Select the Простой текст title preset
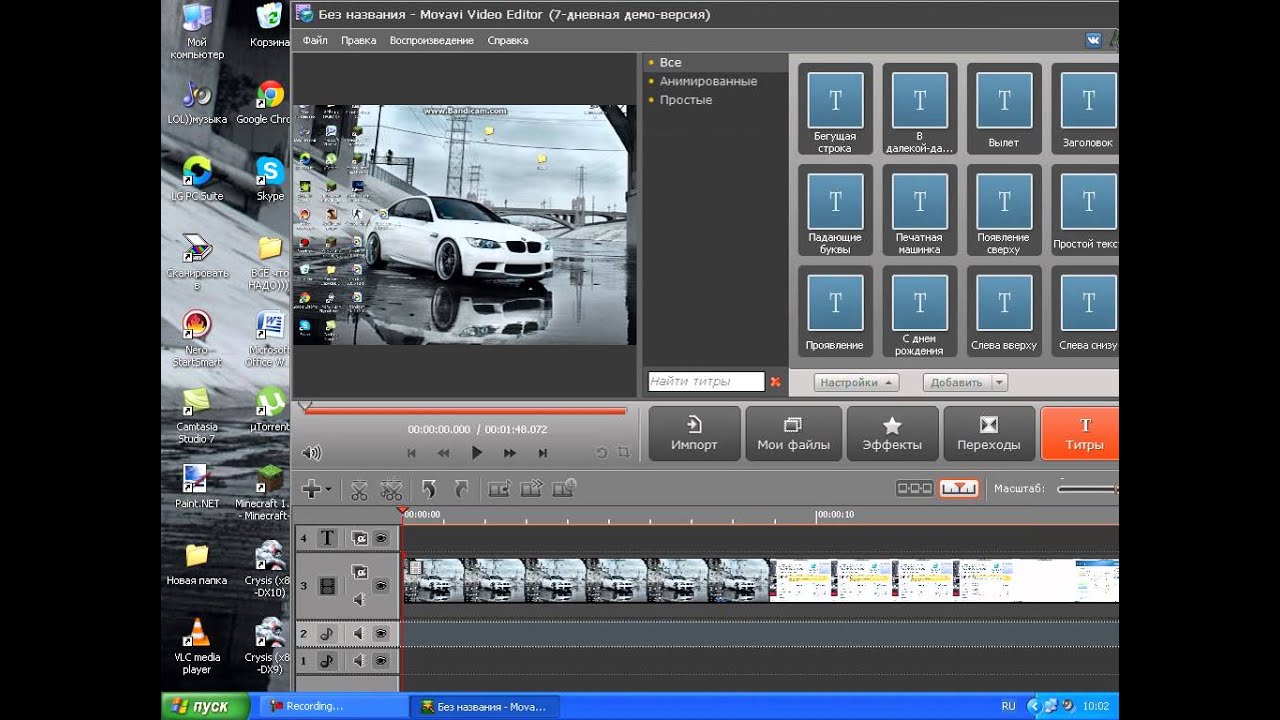 (x=1087, y=211)
